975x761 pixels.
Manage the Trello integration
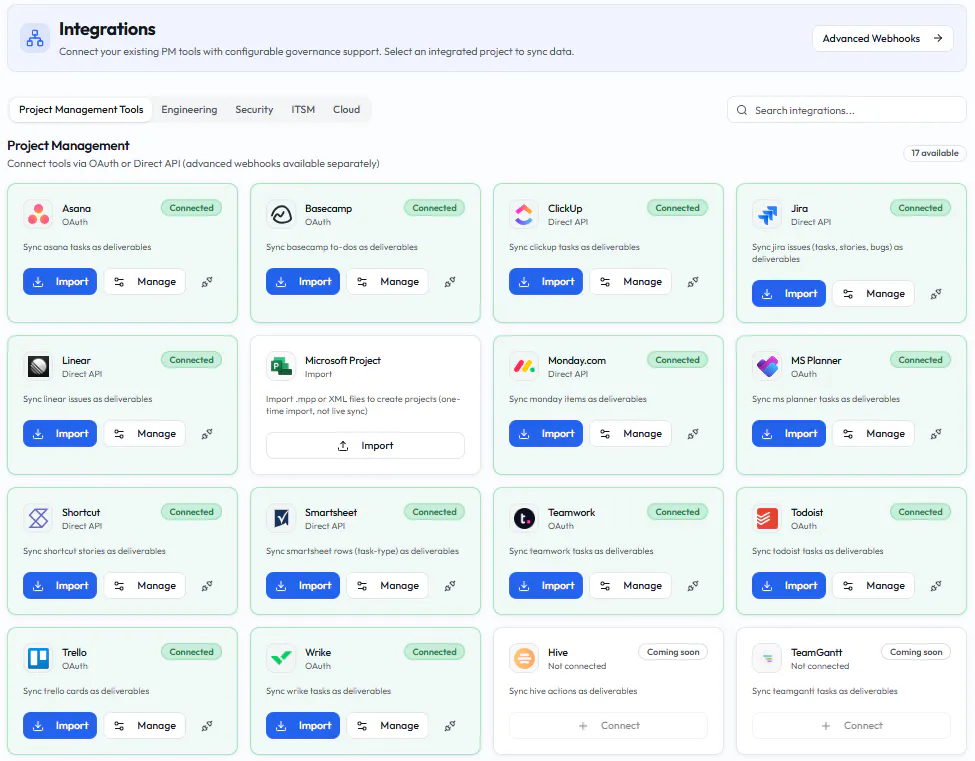click(x=144, y=725)
